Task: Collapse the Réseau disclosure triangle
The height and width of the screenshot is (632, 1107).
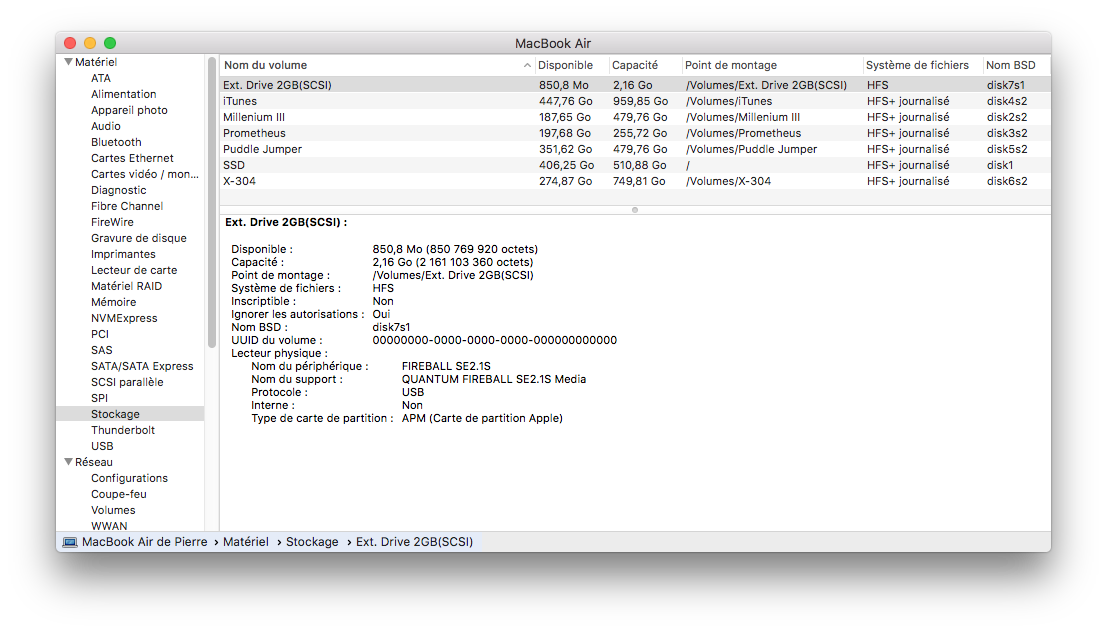Action: point(68,462)
